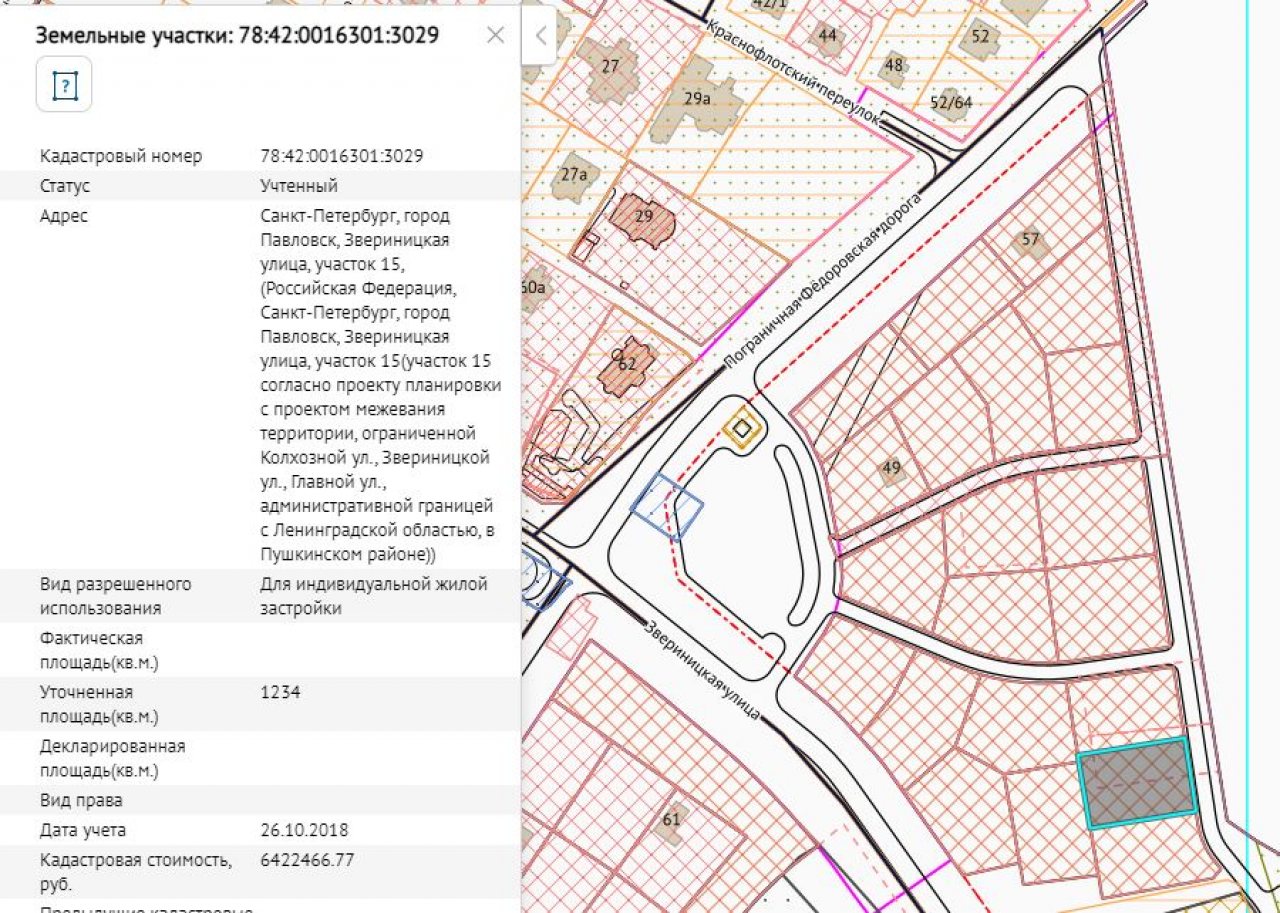The height and width of the screenshot is (913, 1280).
Task: Click the building labeled 49
Action: click(x=891, y=468)
